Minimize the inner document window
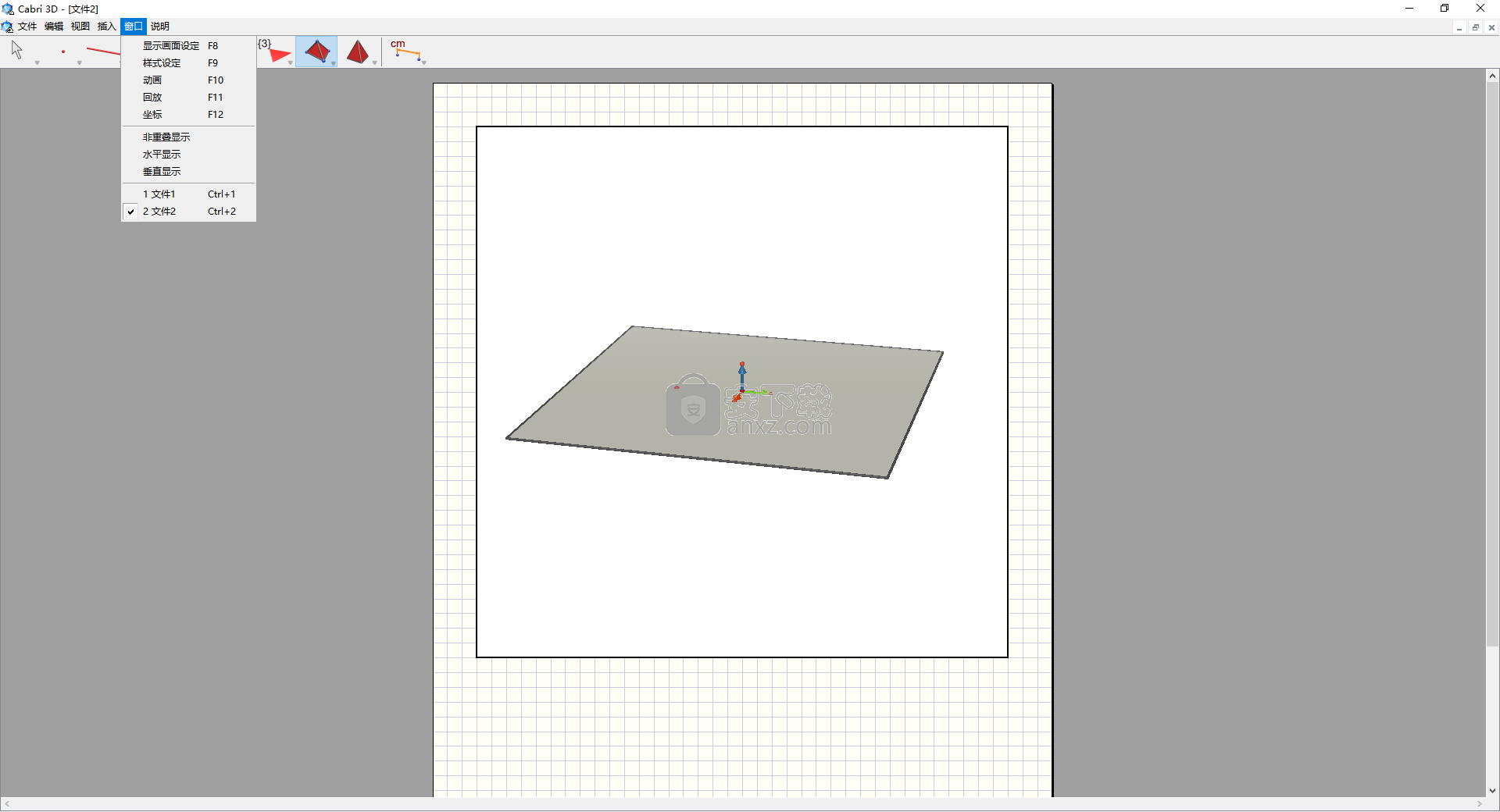 (1459, 27)
